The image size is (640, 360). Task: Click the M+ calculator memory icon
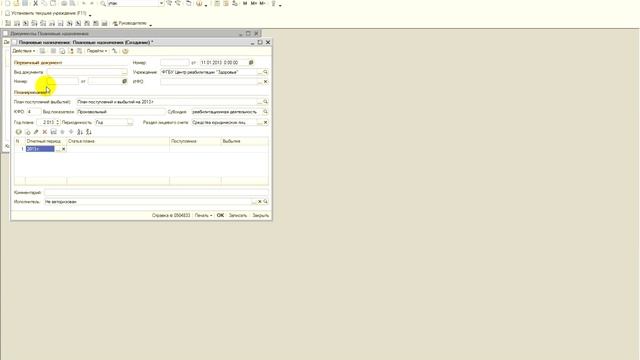pos(253,3)
